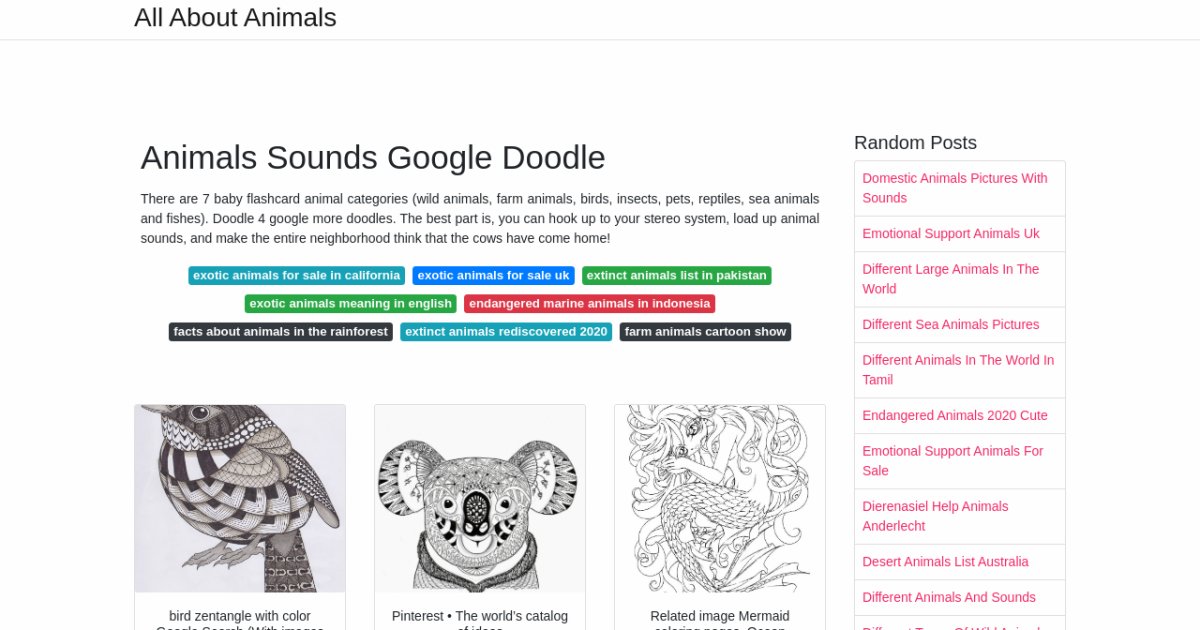This screenshot has width=1200, height=630.
Task: Click the 'exotic animals for sale uk' tag
Action: click(493, 275)
